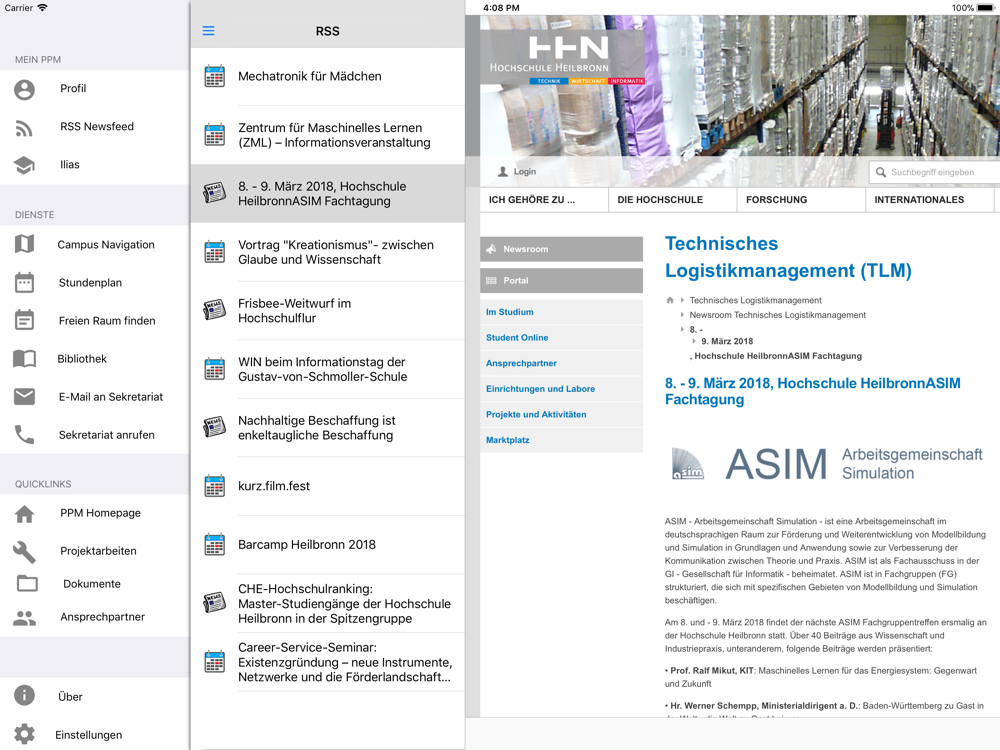Tap news icon beside ASIM Fachtagung entry
Screen dimensions: 1000x750
214,193
